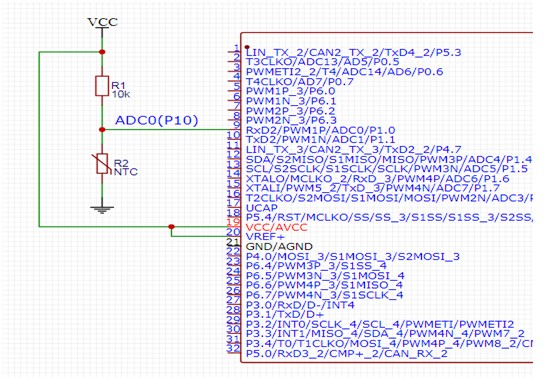Screen dimensions: 556x379
Task: Click the LIN_TX_2/CAN2_TX_2/TxD4_2/P5.3 pin label
Action: [x=354, y=52]
